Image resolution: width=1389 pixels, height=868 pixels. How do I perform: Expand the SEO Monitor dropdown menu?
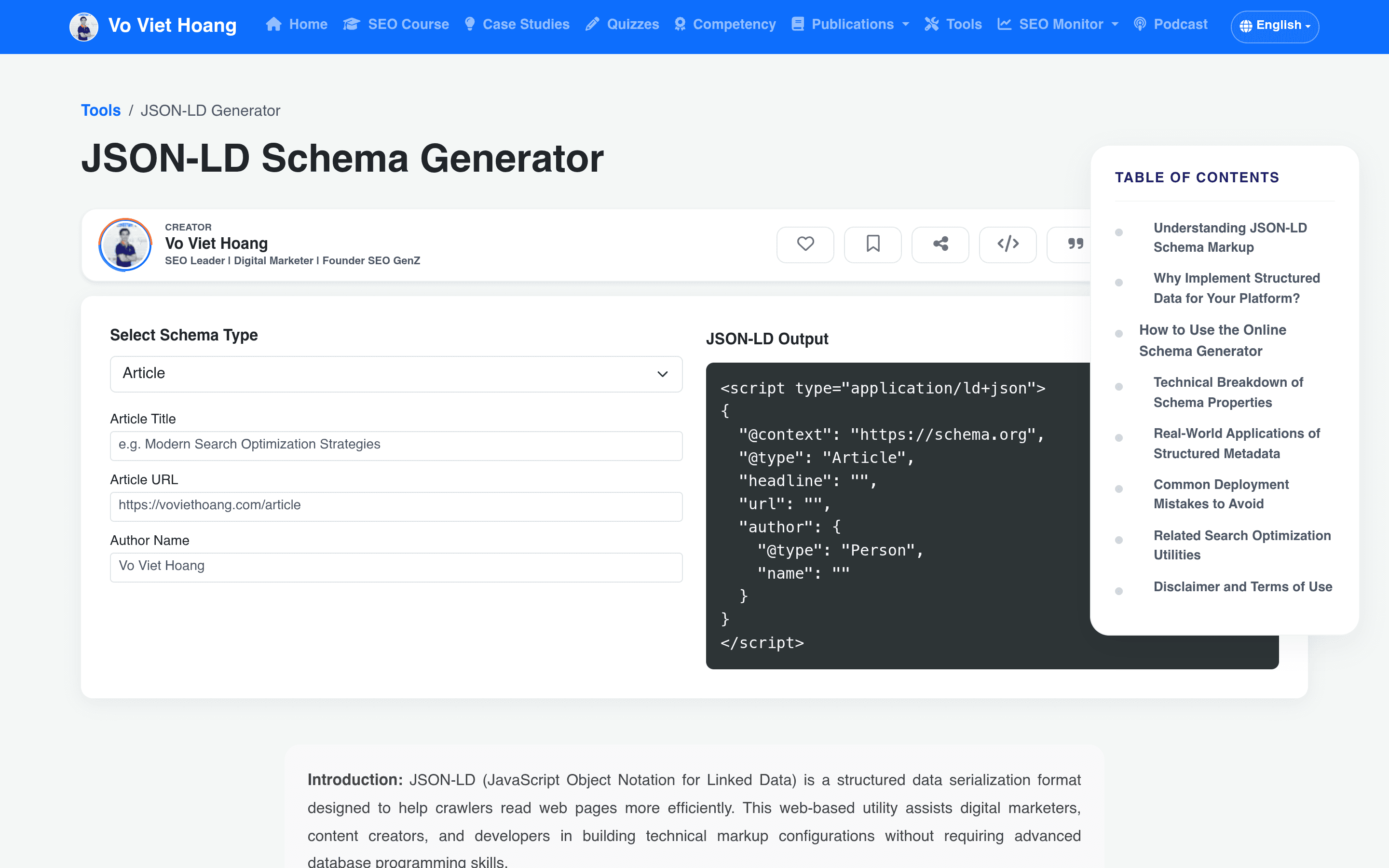click(1115, 24)
